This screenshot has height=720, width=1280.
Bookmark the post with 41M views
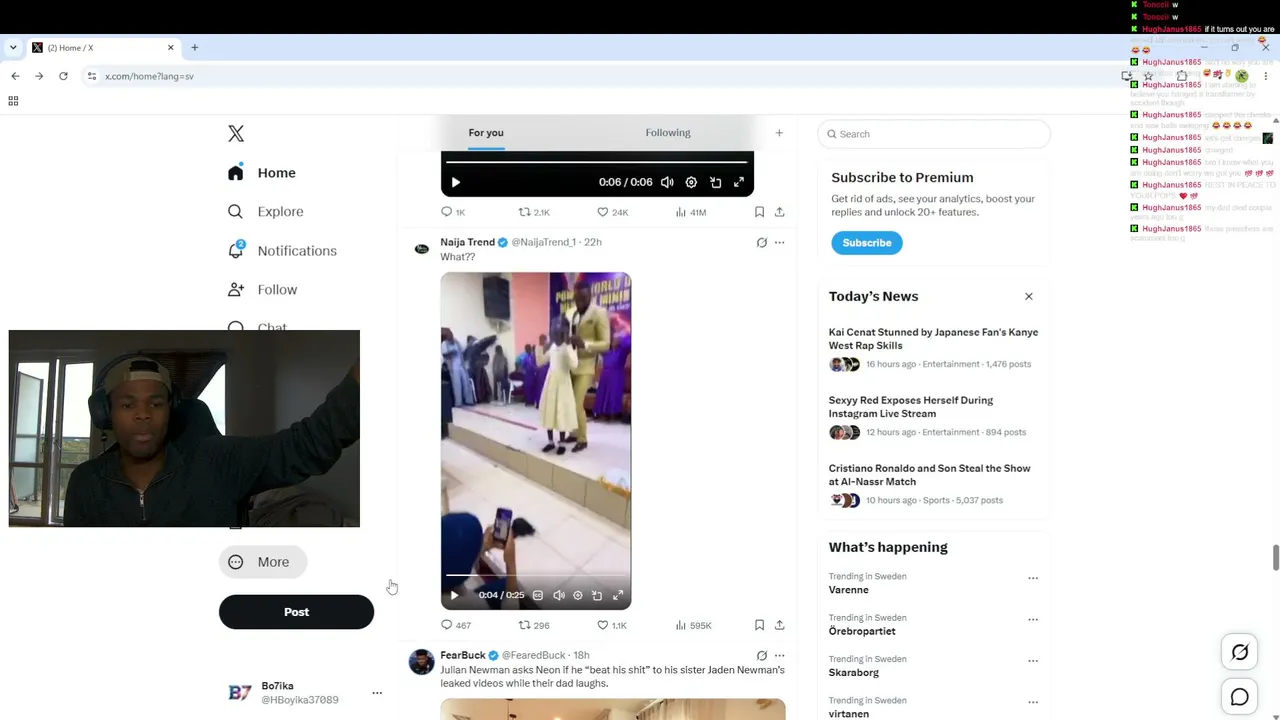coord(759,212)
